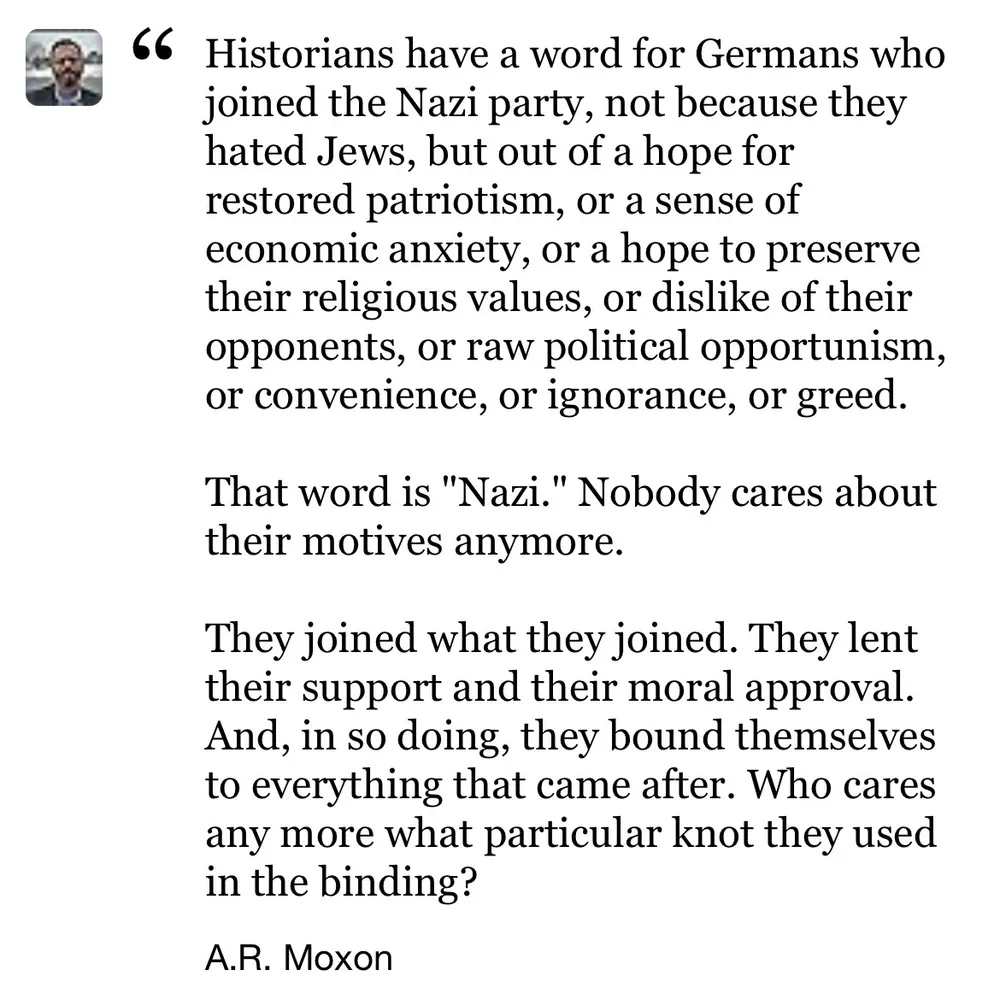Click the line "They joined what they joined. They lent"
This screenshot has width=1000, height=987.
562,639
